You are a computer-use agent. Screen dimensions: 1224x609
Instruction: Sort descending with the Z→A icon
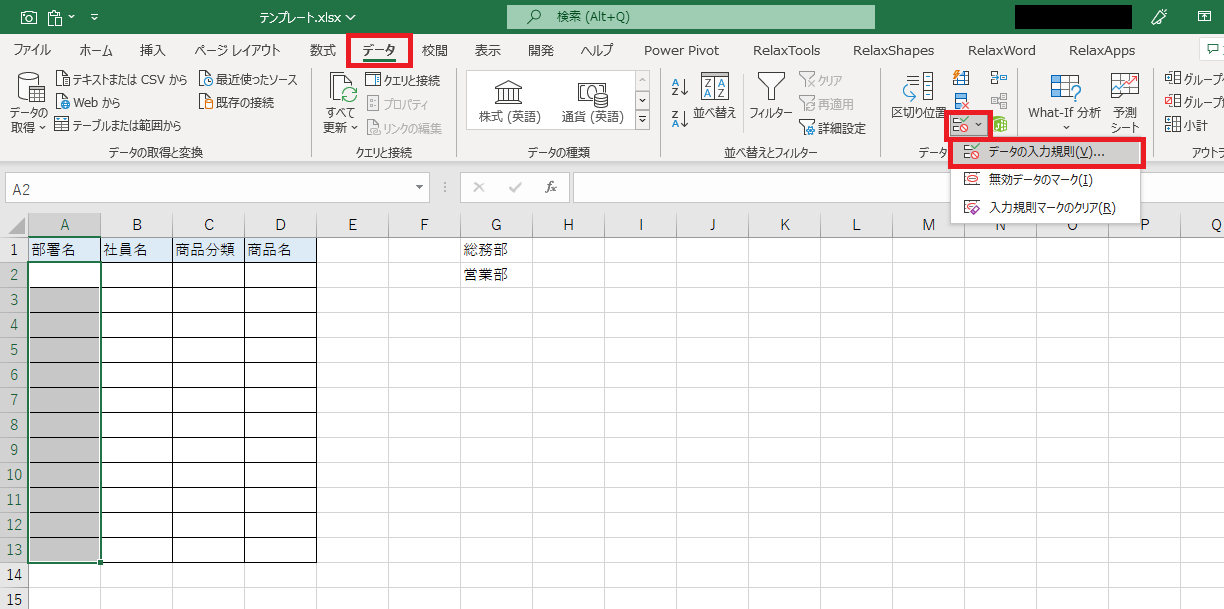[x=680, y=119]
